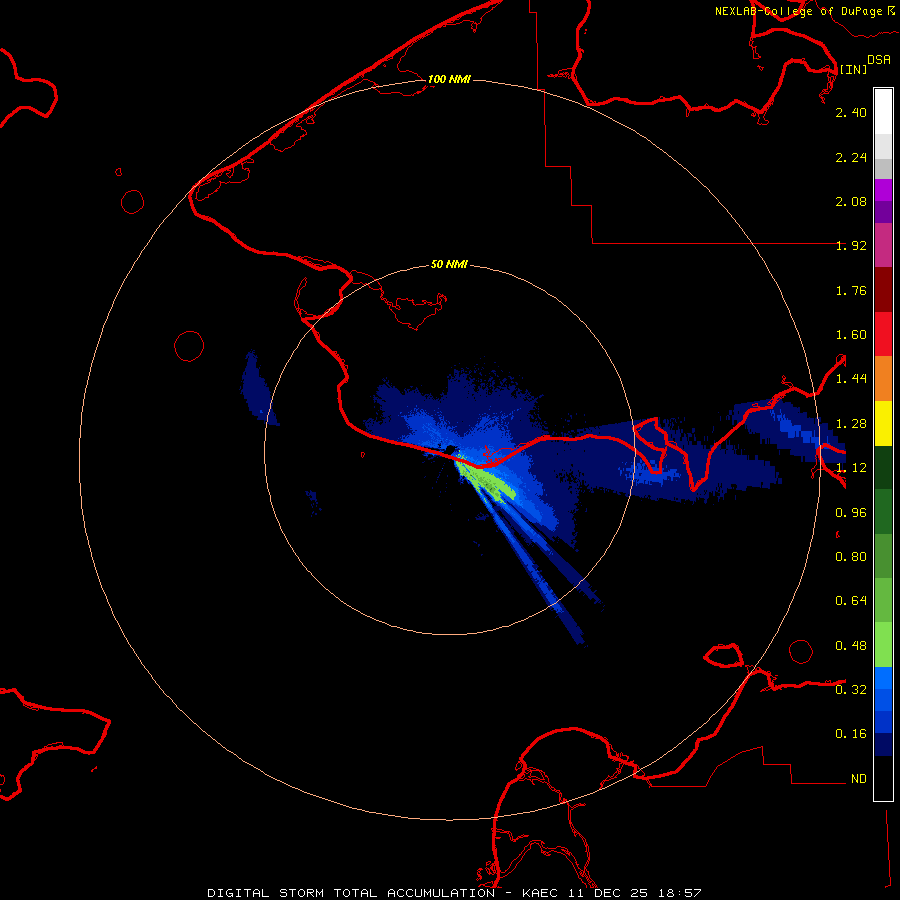Click the 1.92 legend value
Screen dimensions: 900x900
(x=851, y=246)
